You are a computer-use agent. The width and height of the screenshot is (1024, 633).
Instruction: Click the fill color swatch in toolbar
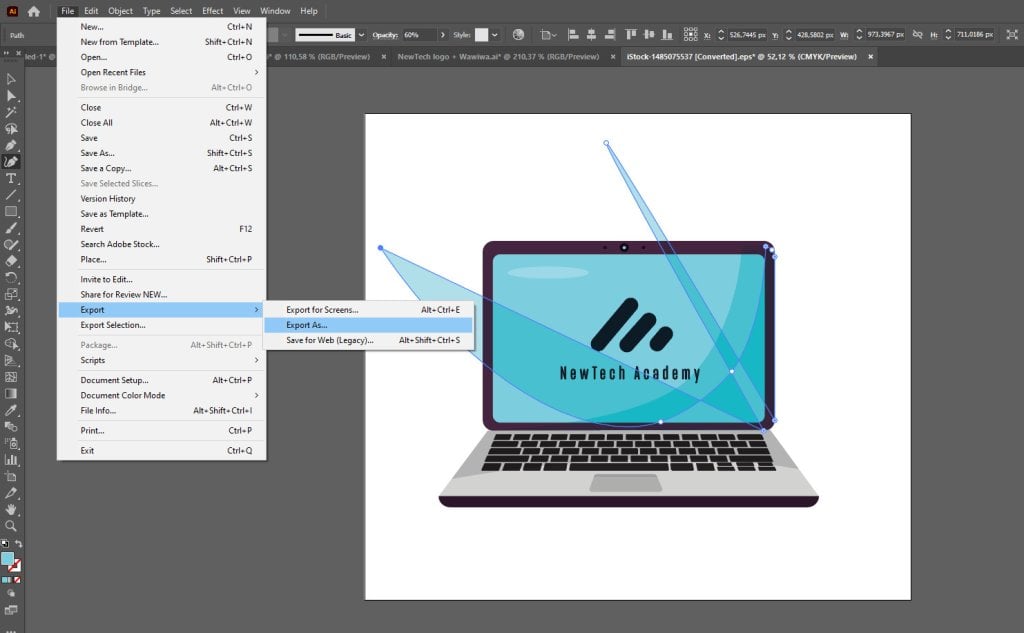pos(7,559)
